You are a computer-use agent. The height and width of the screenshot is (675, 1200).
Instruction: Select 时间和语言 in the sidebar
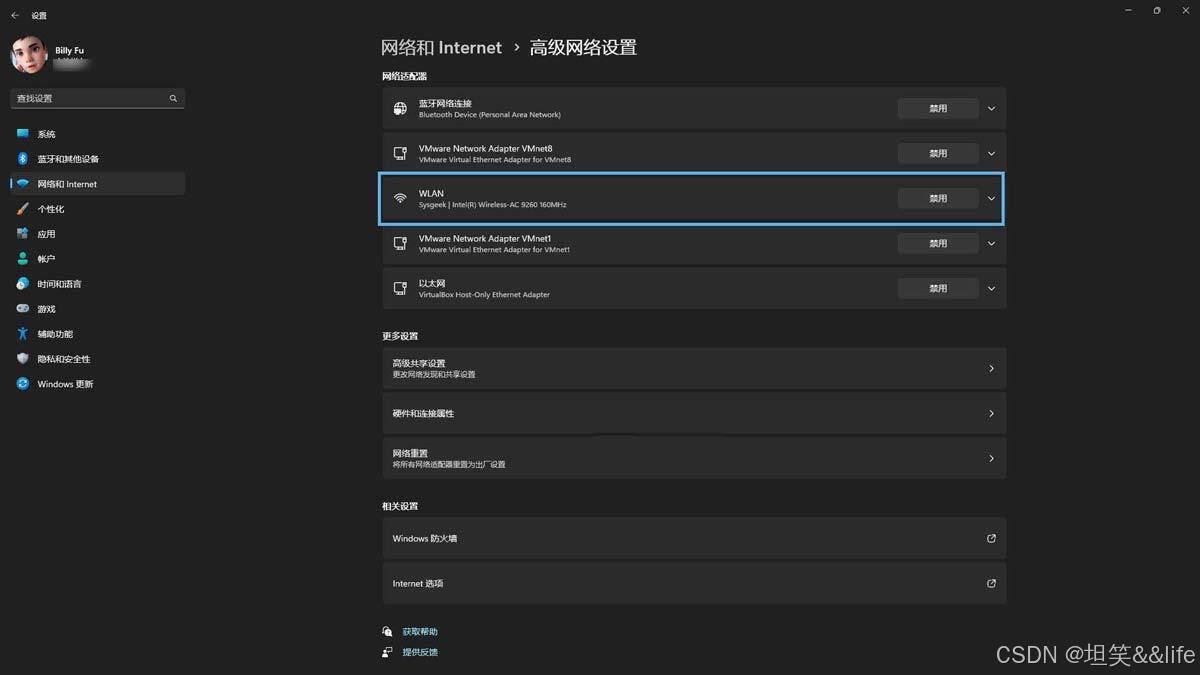point(59,284)
